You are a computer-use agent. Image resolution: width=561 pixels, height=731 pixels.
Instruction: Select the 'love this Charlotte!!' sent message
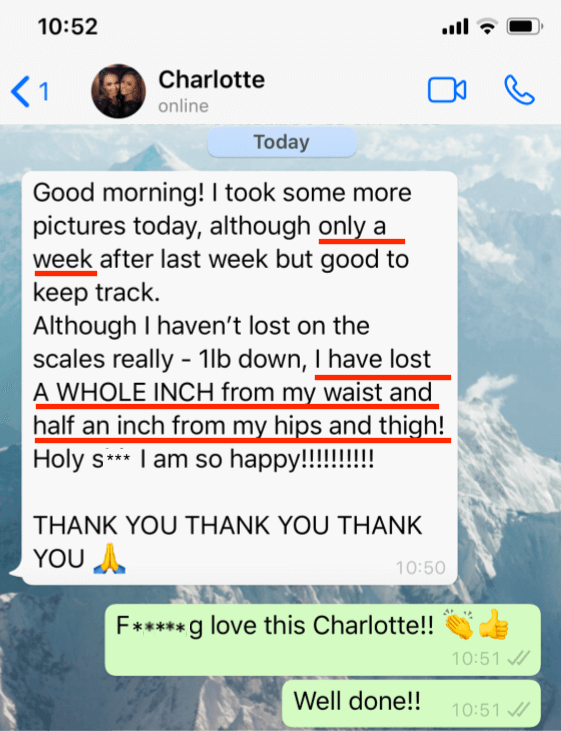(323, 640)
